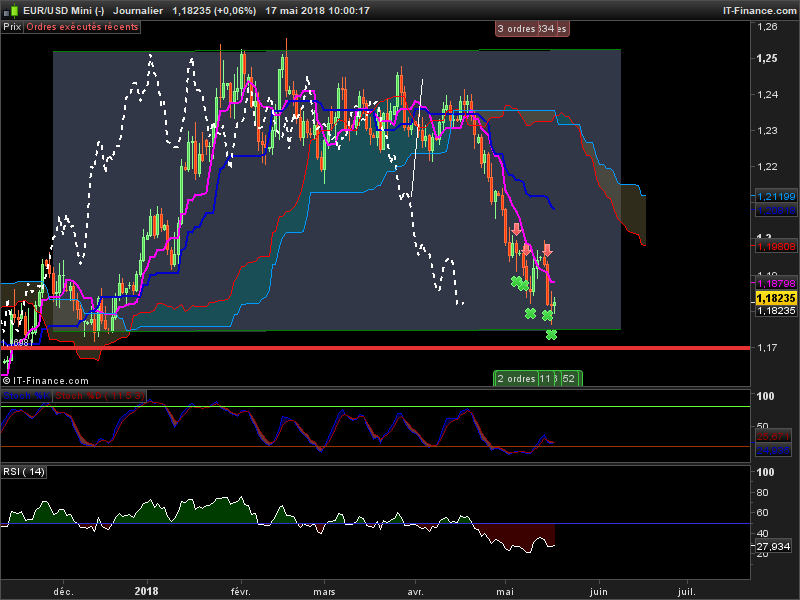
Task: Click the 'Journalier' timeframe in the title bar
Action: (x=138, y=10)
